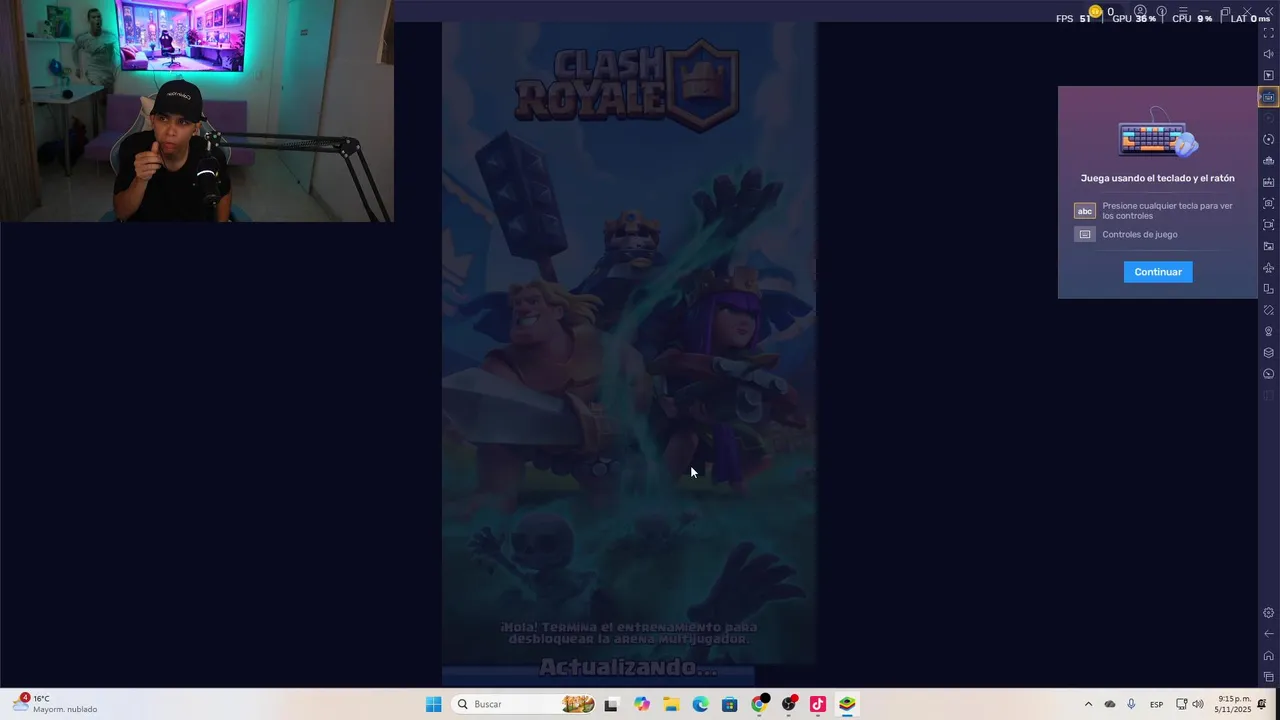The image size is (1280, 720).
Task: Click the FPS counter readout
Action: pyautogui.click(x=1073, y=19)
